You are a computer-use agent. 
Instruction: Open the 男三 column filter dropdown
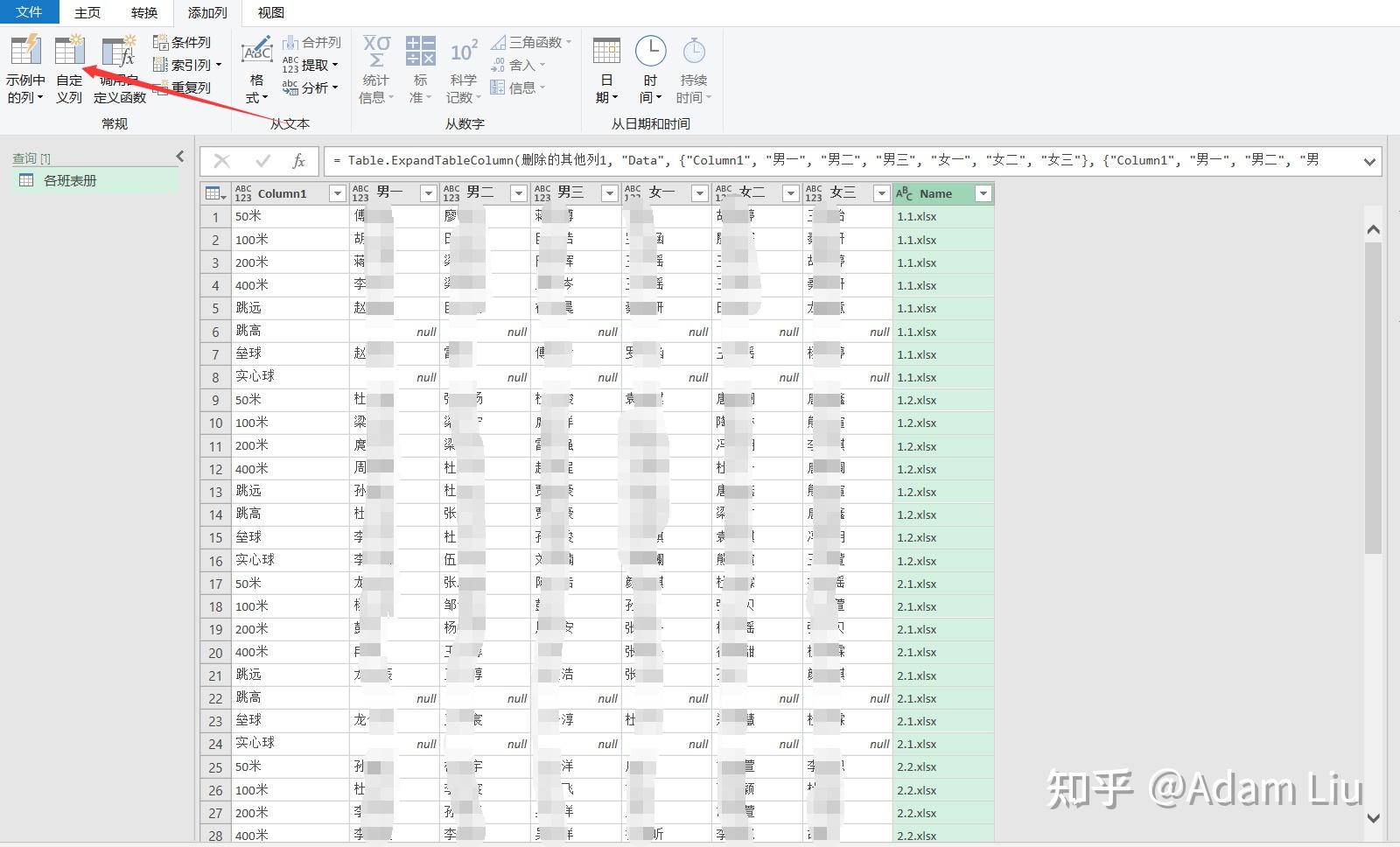[x=610, y=193]
